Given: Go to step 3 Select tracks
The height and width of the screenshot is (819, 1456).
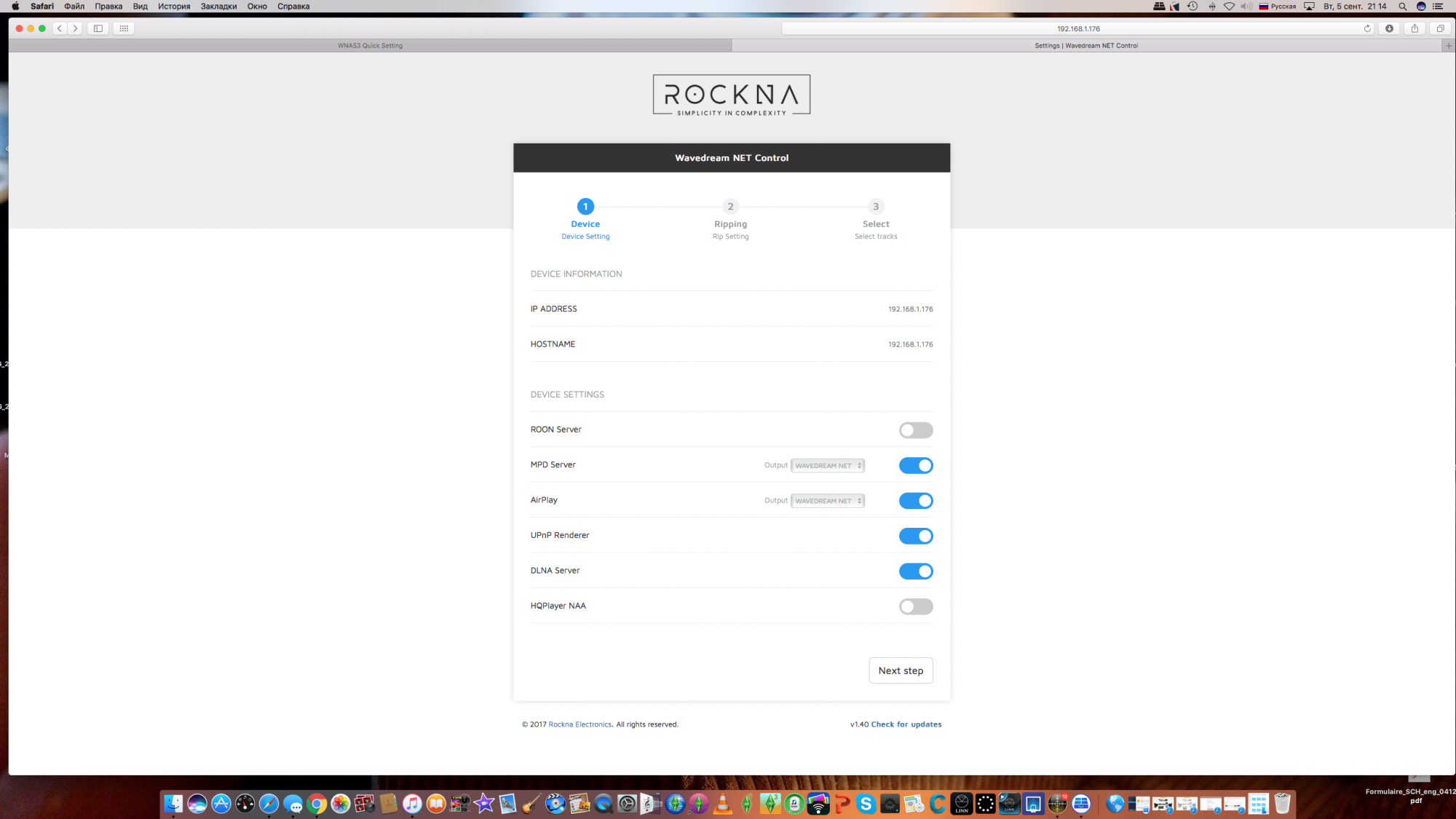Looking at the screenshot, I should pyautogui.click(x=876, y=219).
